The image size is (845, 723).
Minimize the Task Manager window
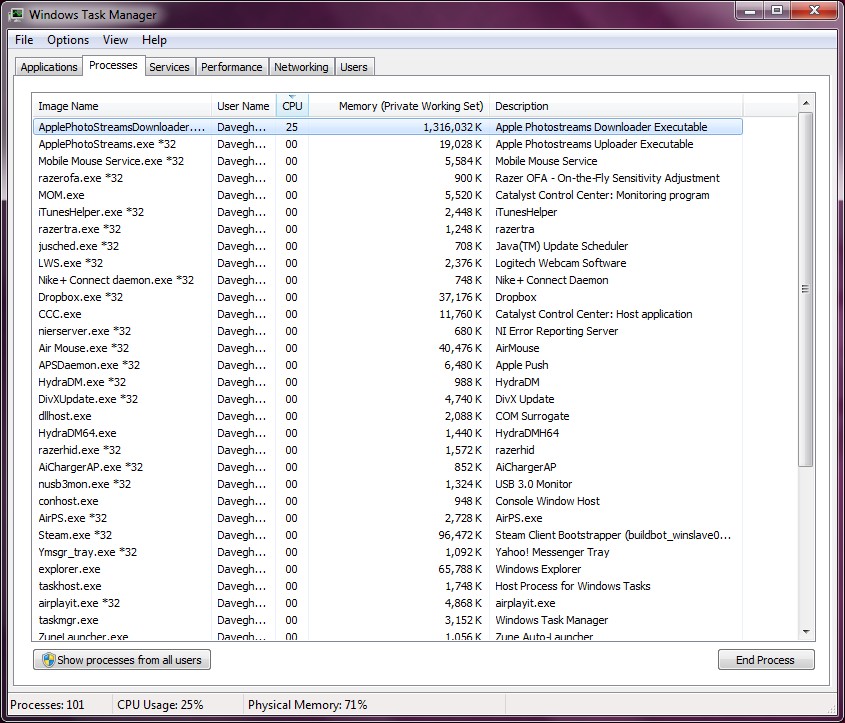click(x=750, y=11)
